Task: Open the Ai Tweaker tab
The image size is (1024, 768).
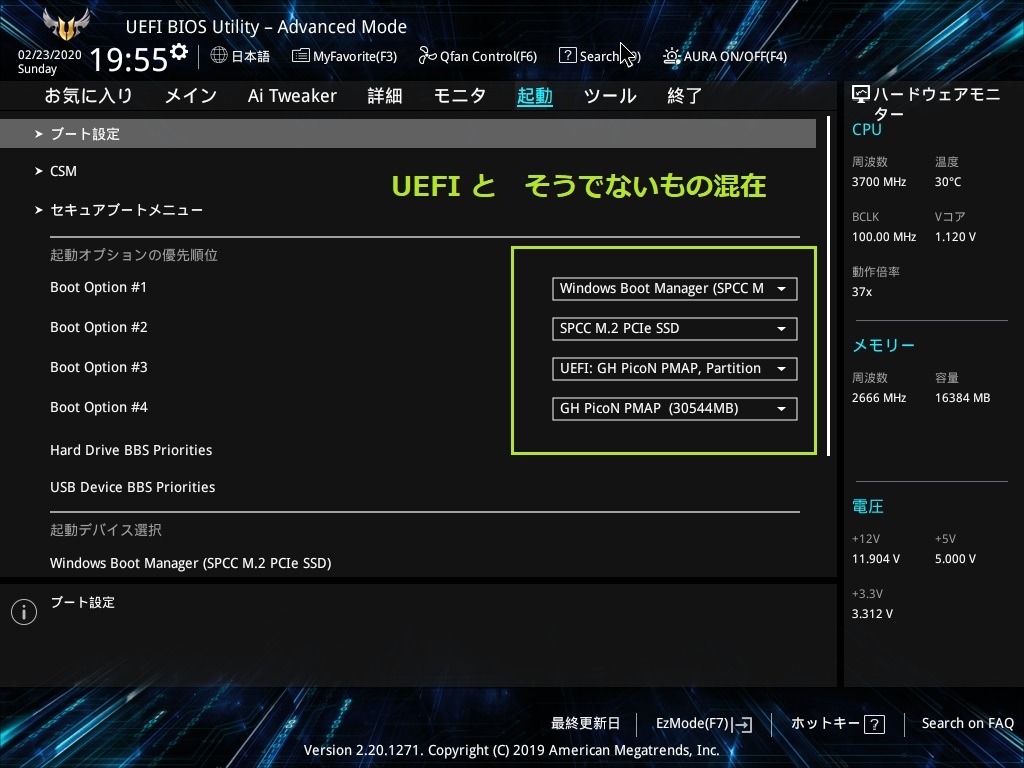Action: click(x=292, y=96)
